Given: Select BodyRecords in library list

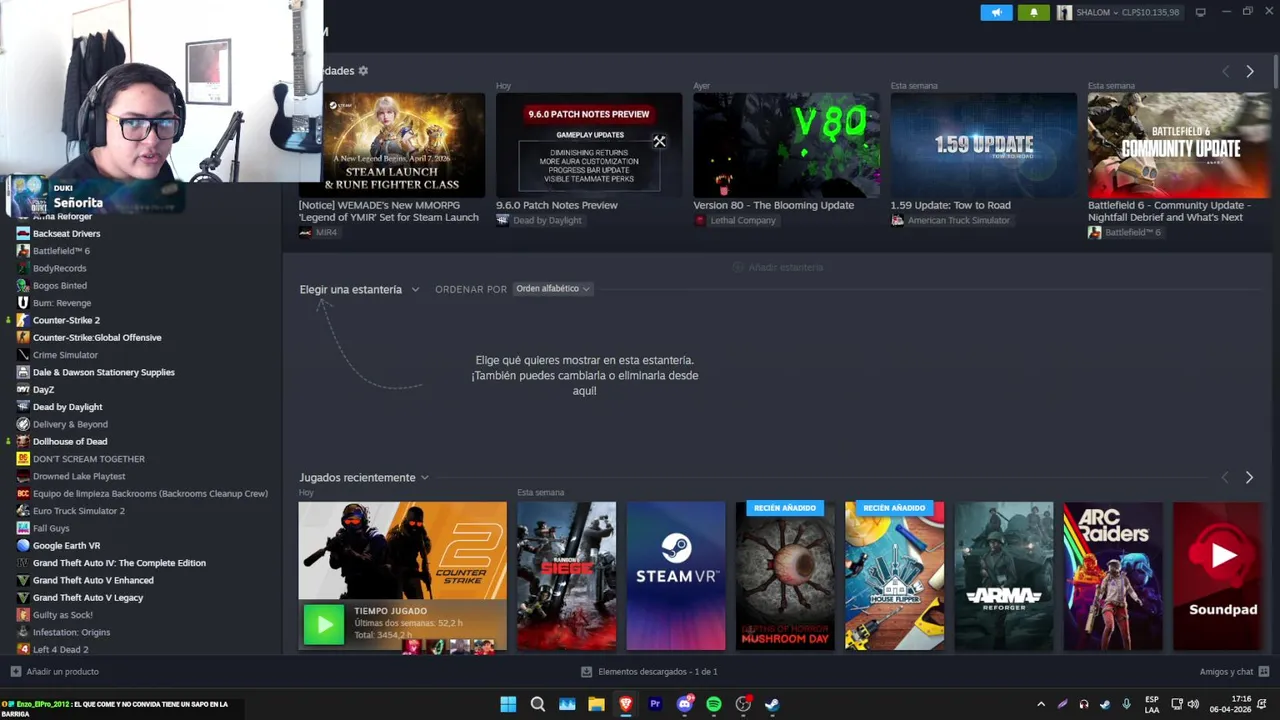Looking at the screenshot, I should pyautogui.click(x=59, y=268).
